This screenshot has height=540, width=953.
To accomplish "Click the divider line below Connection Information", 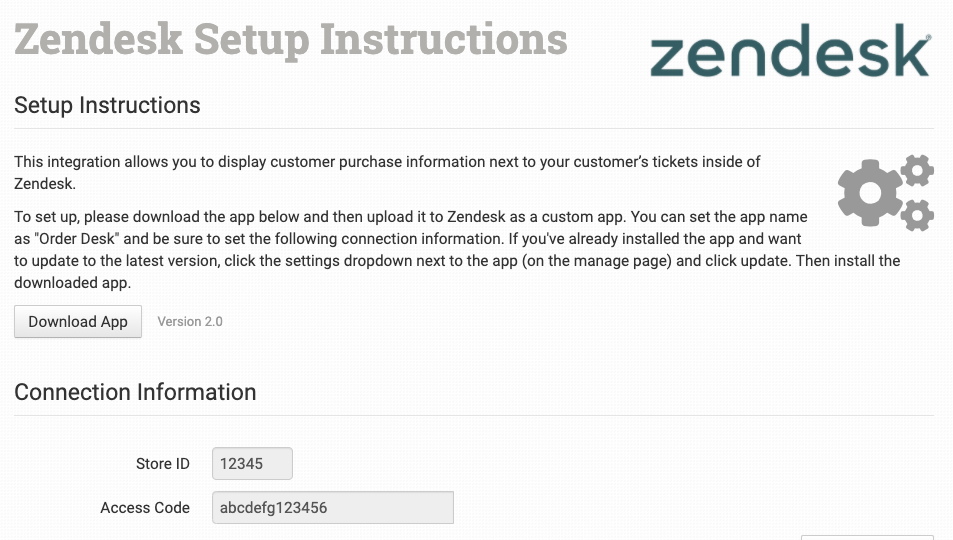I will [474, 415].
